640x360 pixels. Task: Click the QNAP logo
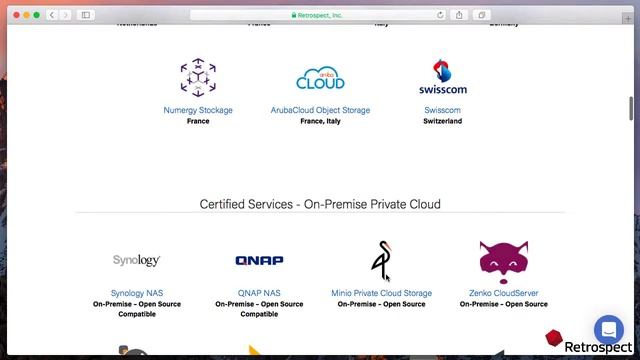(259, 260)
